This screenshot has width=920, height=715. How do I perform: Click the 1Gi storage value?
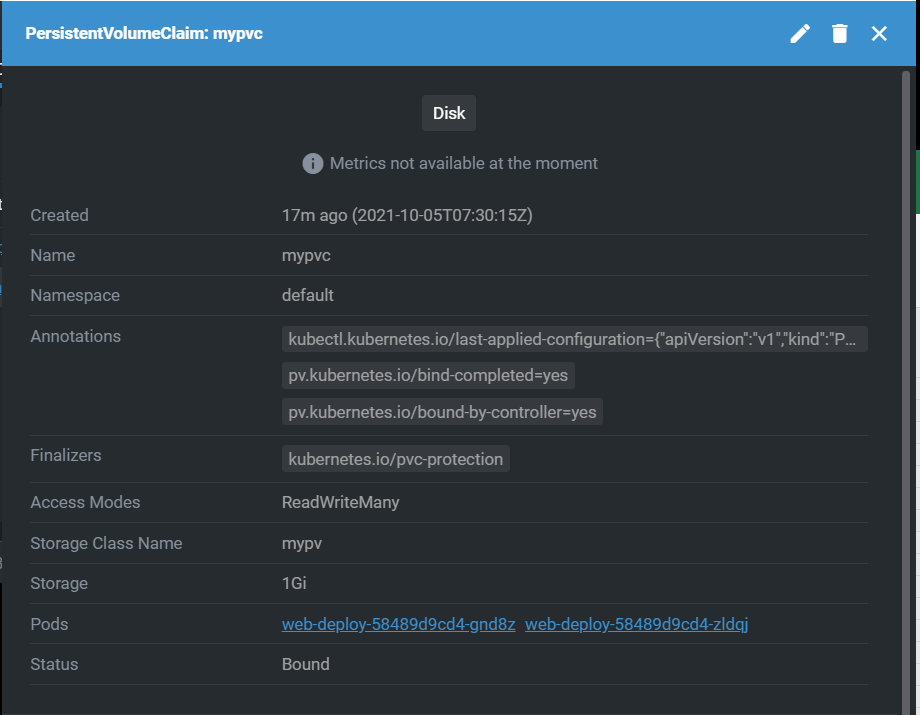point(297,583)
